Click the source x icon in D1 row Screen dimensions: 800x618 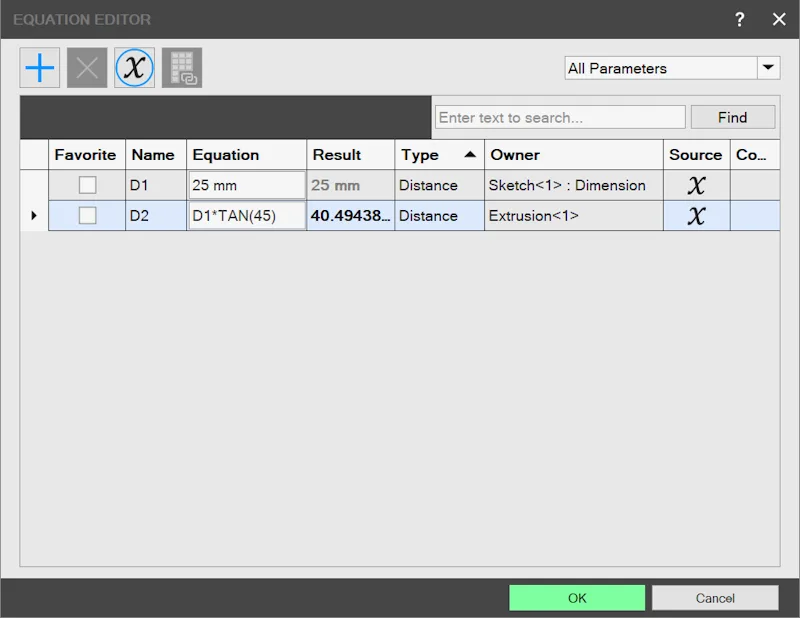696,185
